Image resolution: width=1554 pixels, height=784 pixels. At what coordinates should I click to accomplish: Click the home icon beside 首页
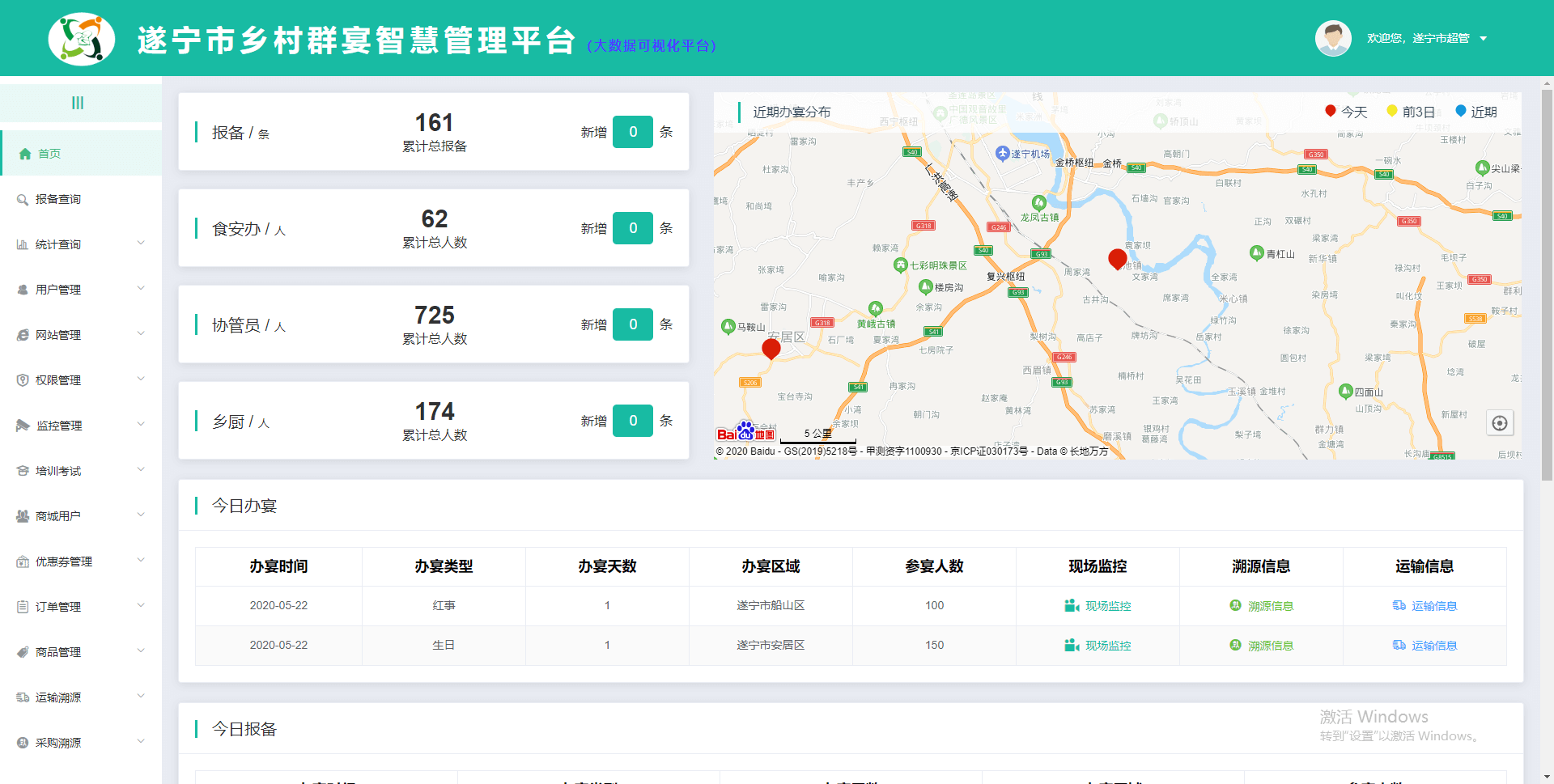pyautogui.click(x=25, y=154)
